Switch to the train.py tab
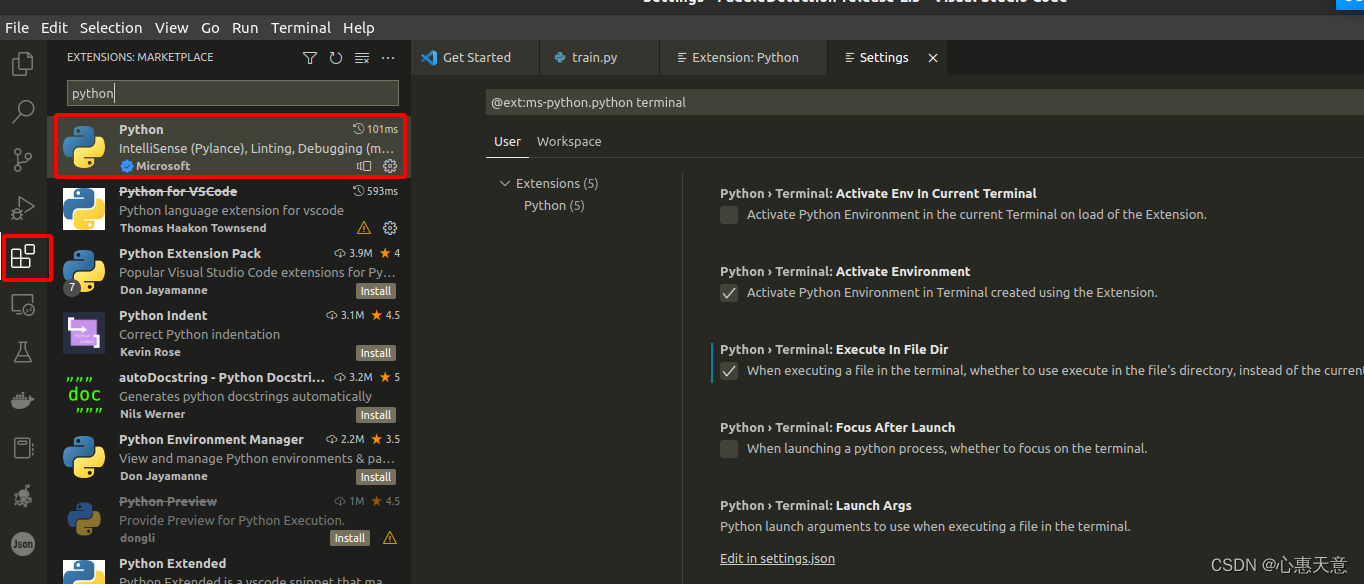1364x584 pixels. coord(600,58)
